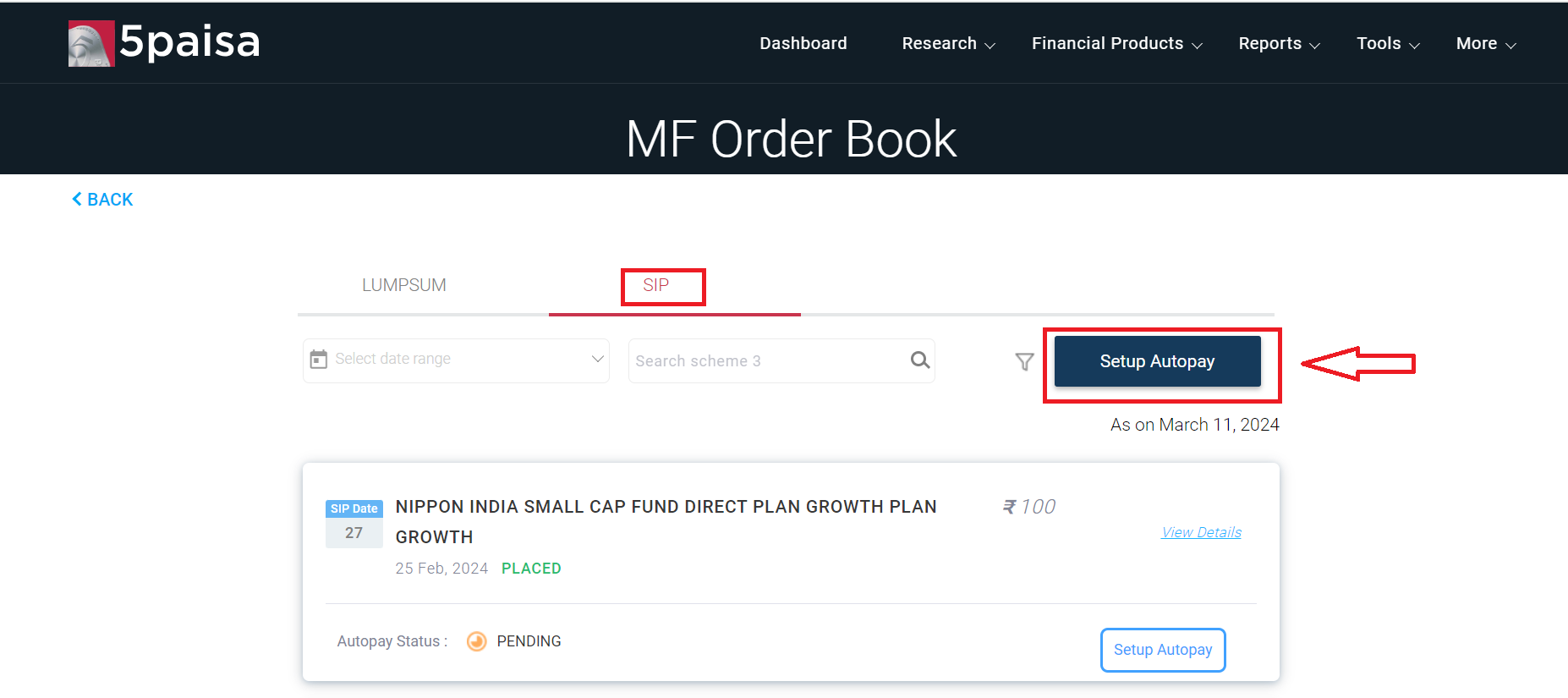Switch to the SIP tab
Screen dimensions: 1568x698
[656, 285]
